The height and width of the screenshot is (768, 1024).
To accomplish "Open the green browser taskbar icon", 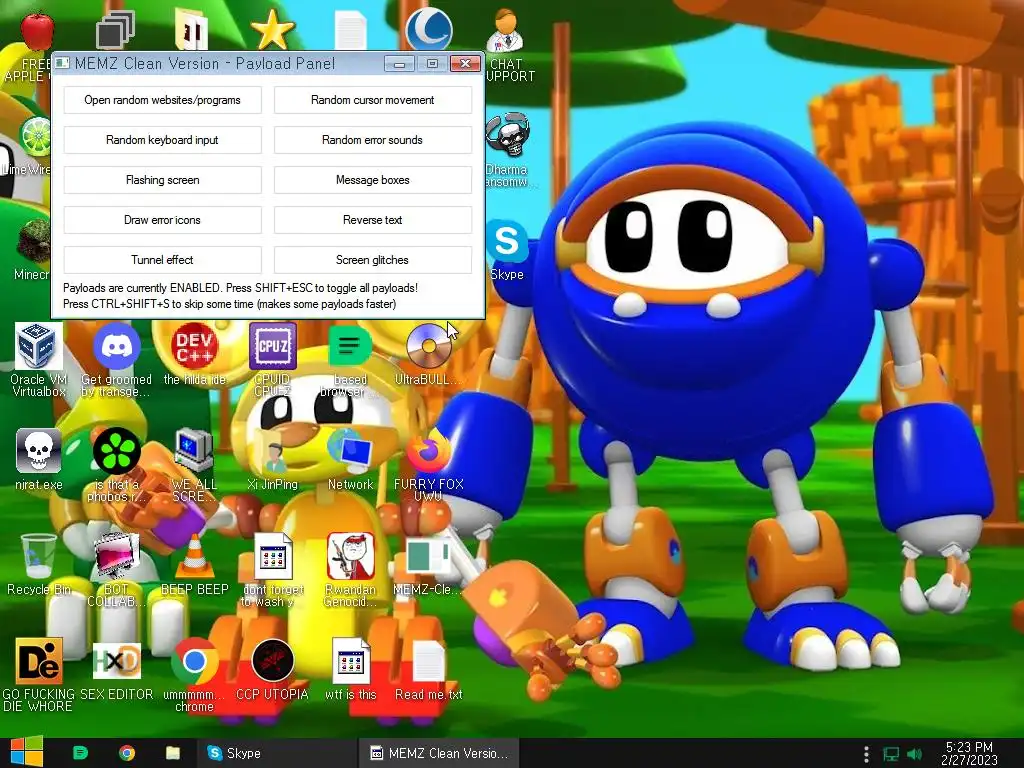I will point(80,753).
